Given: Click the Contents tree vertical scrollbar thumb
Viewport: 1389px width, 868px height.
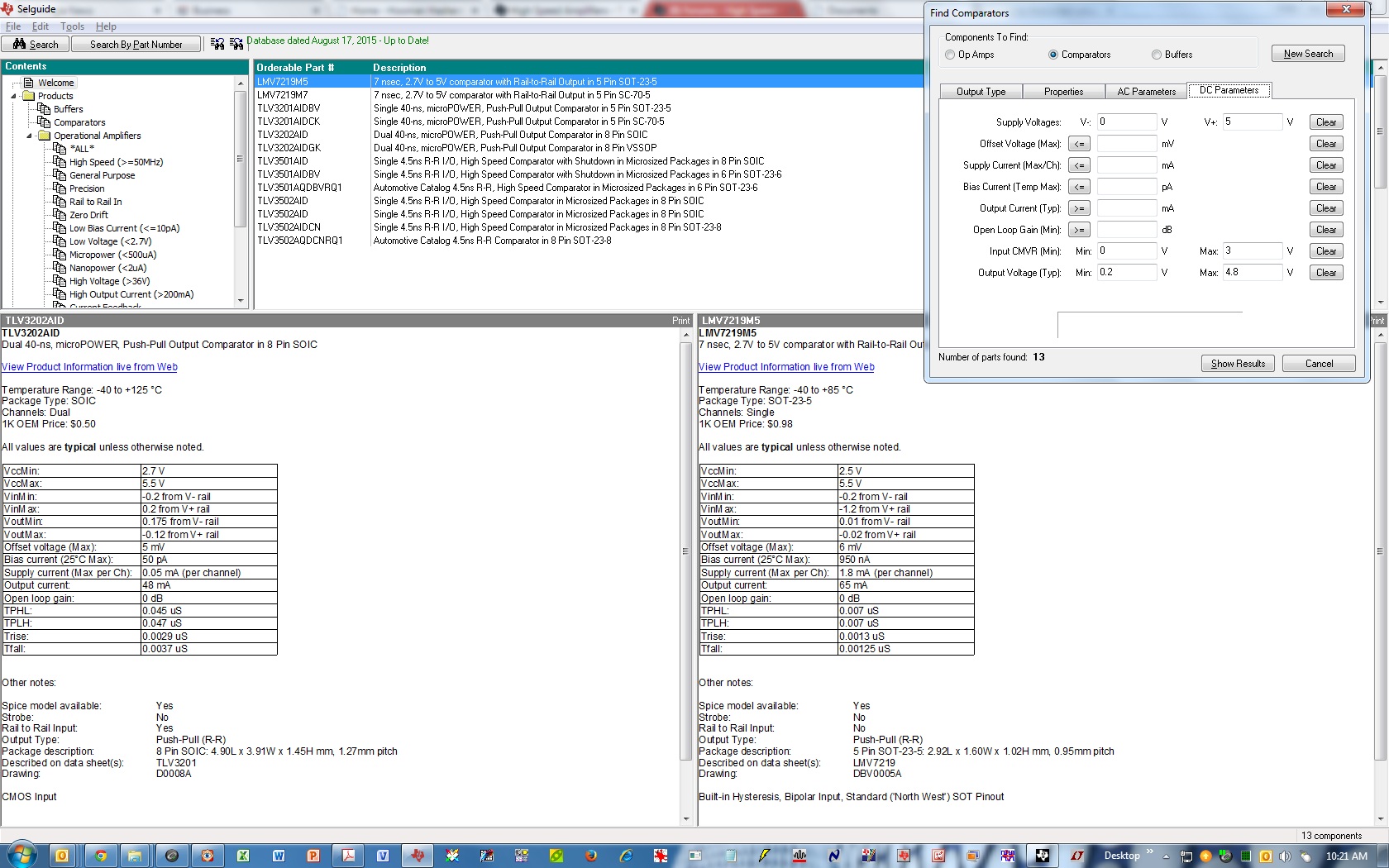Looking at the screenshot, I should coord(241,159).
